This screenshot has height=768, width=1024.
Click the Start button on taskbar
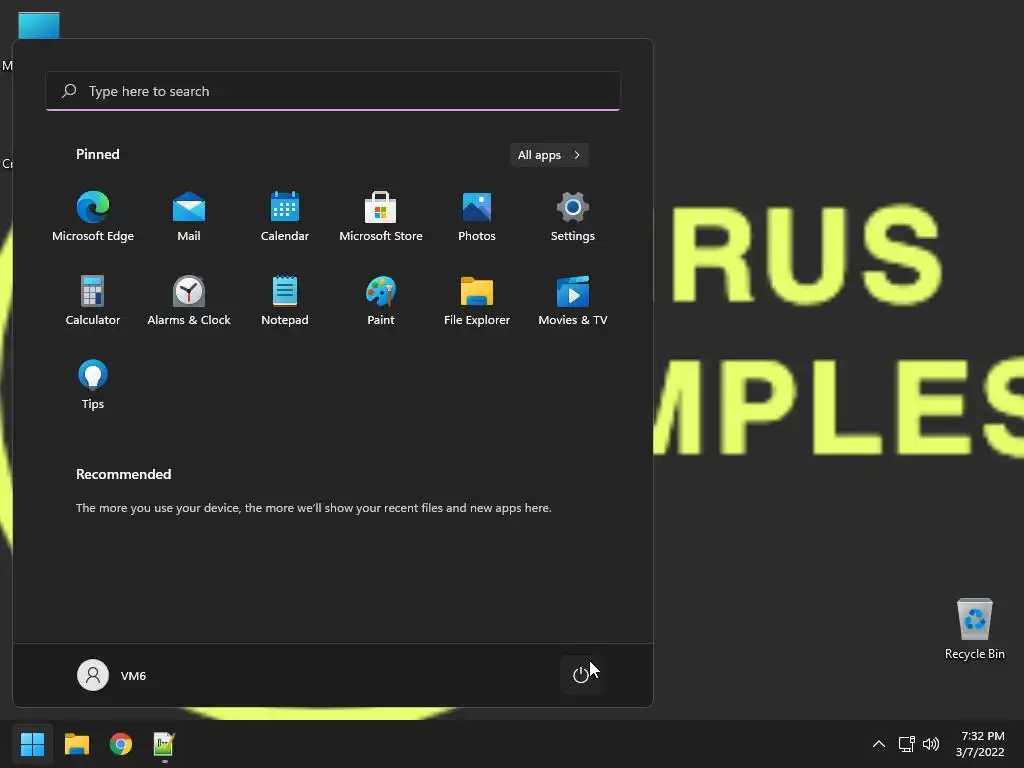pyautogui.click(x=32, y=744)
